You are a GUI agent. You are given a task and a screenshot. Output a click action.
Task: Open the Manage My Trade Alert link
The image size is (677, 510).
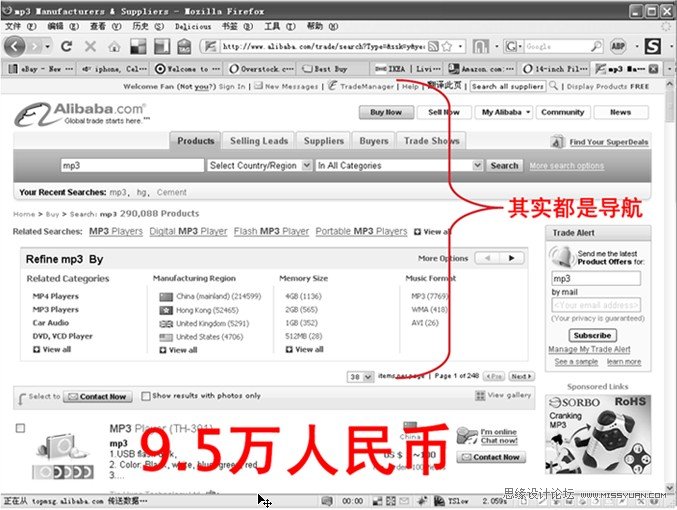click(x=589, y=349)
